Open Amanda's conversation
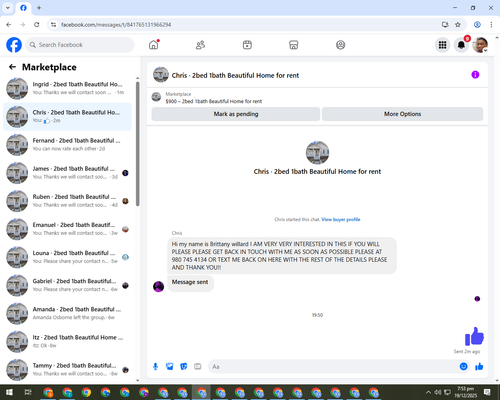 click(67, 313)
